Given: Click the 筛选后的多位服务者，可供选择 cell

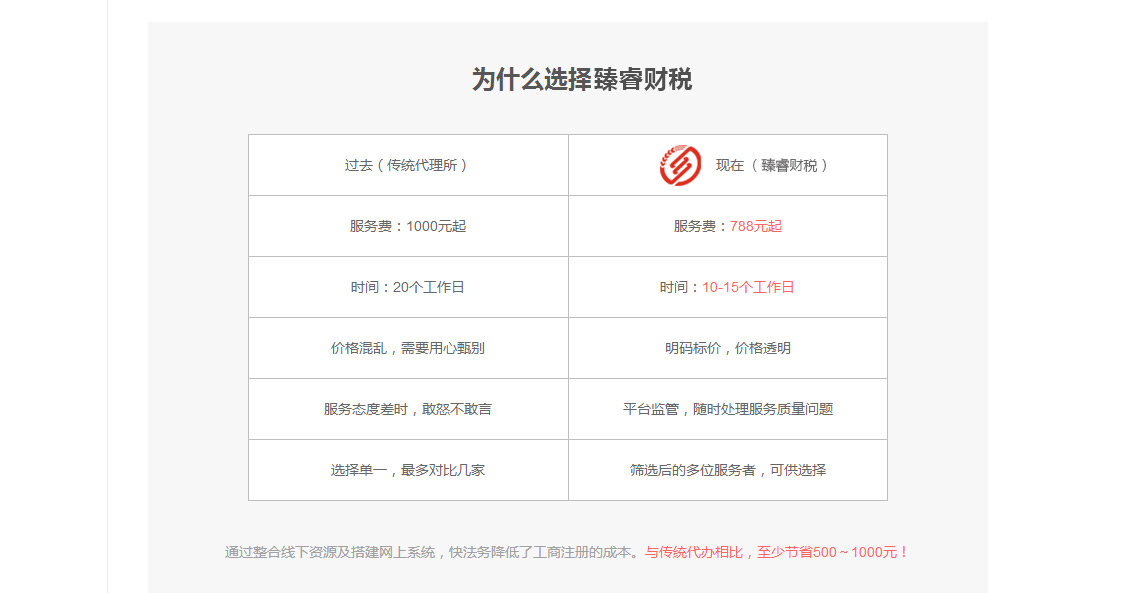Looking at the screenshot, I should [x=728, y=470].
